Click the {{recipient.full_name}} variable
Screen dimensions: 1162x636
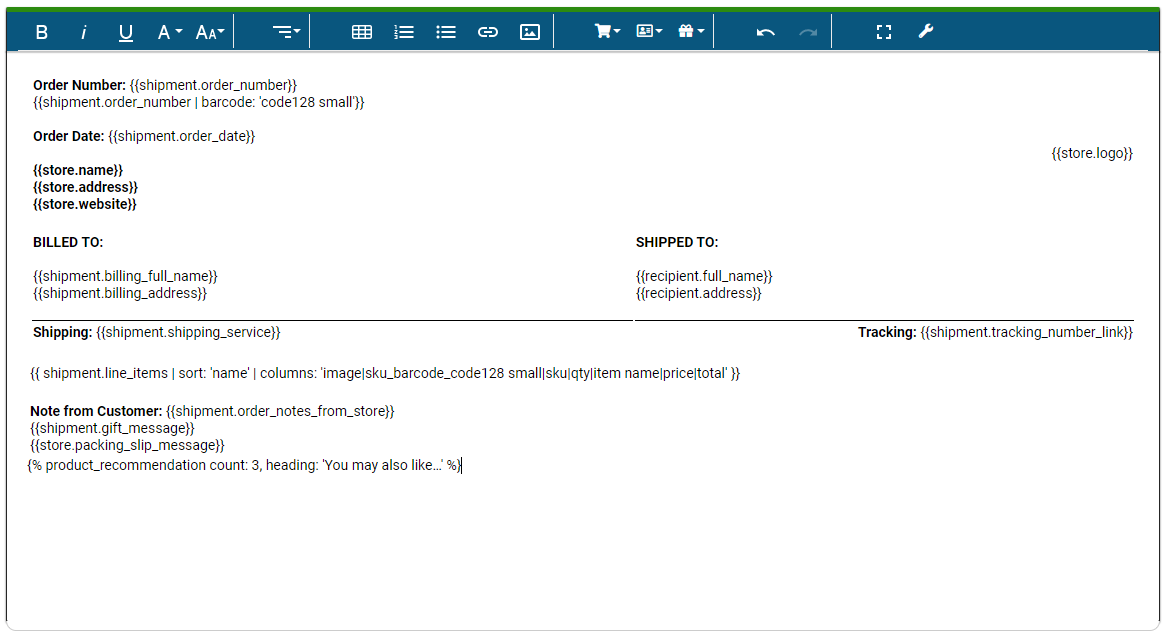click(x=704, y=276)
